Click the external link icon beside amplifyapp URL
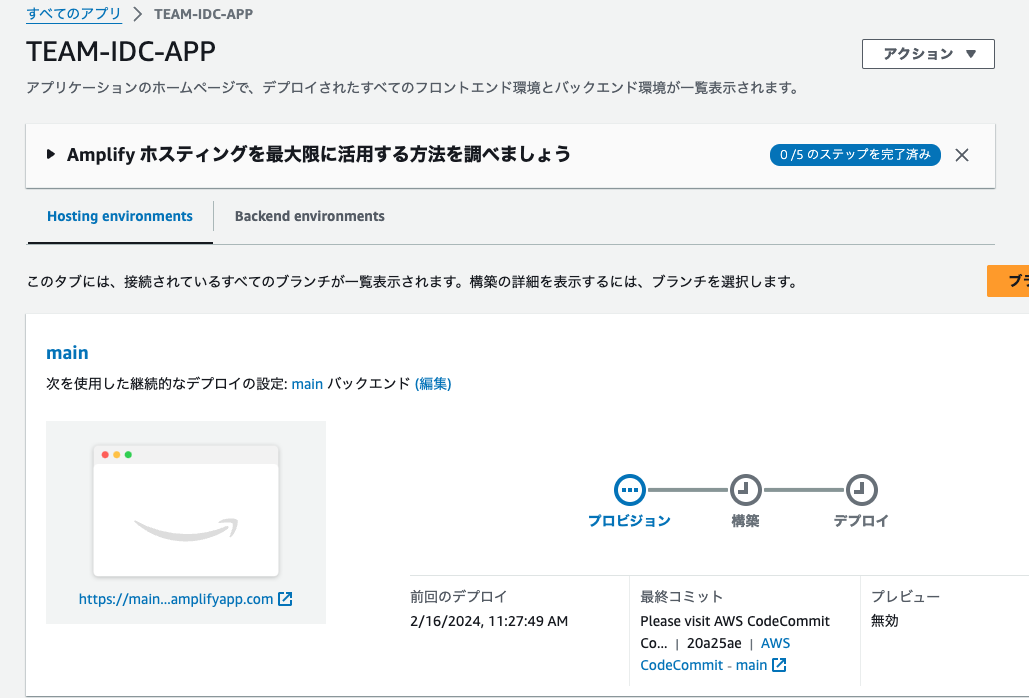Viewport: 1029px width, 698px height. pos(285,599)
